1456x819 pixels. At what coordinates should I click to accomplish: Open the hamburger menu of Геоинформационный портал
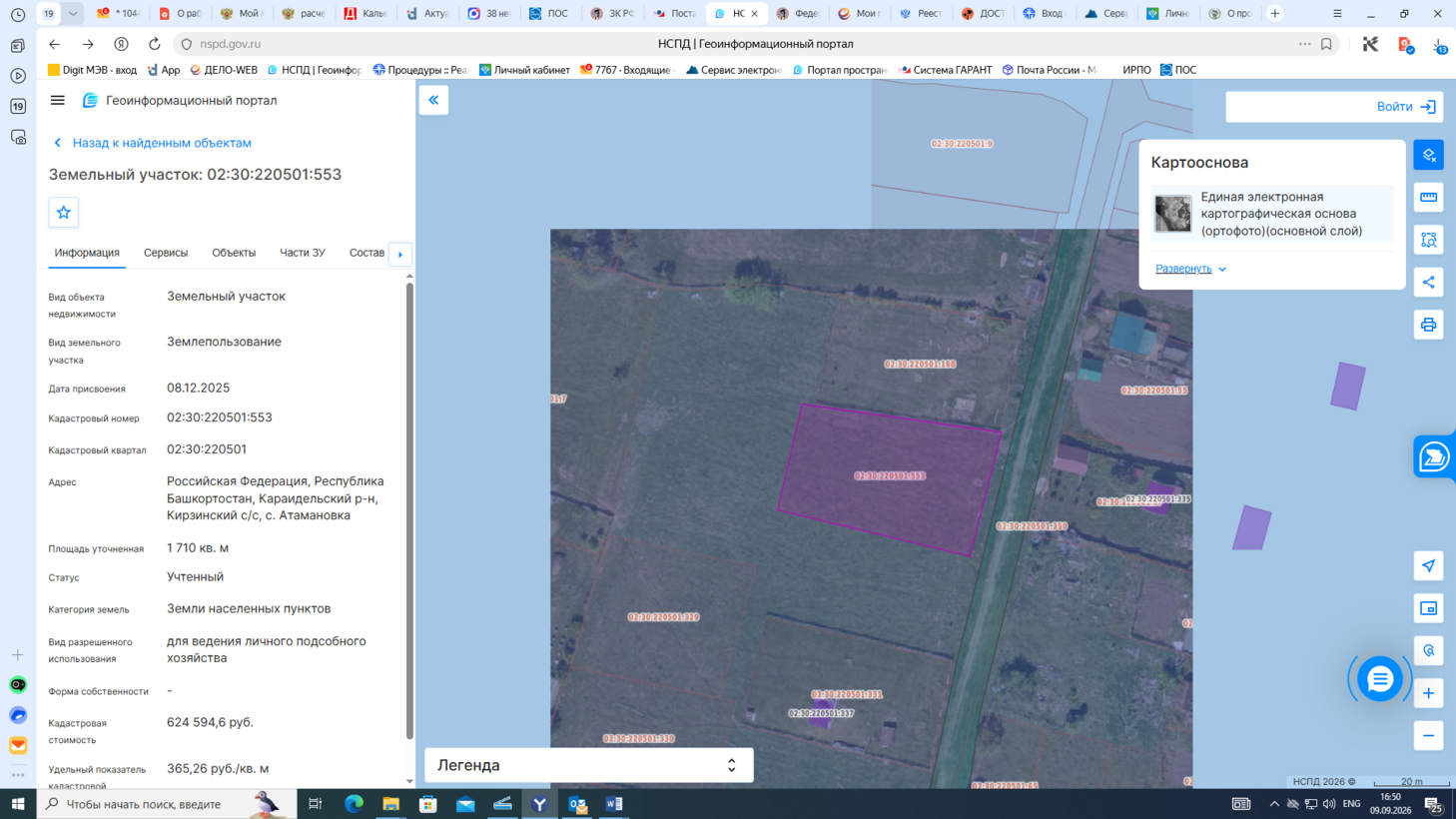coord(58,100)
